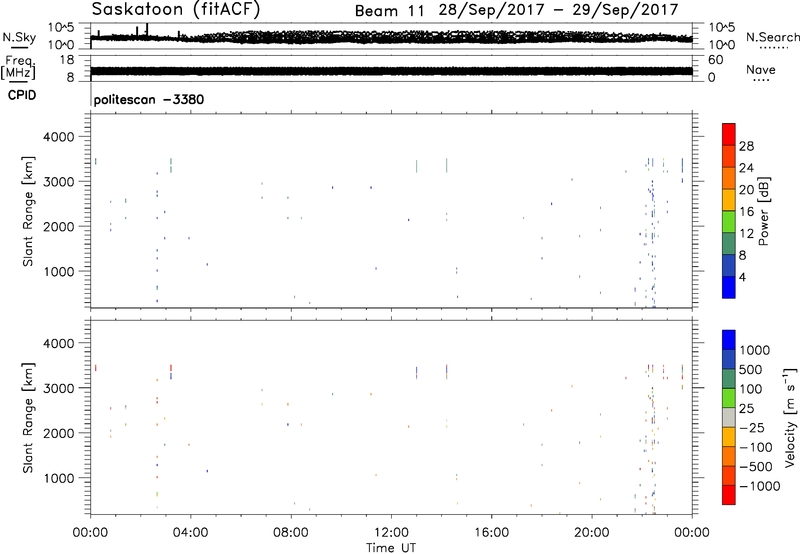
Task: Click the green 12 dB segment of power colorbar
Action: (729, 221)
